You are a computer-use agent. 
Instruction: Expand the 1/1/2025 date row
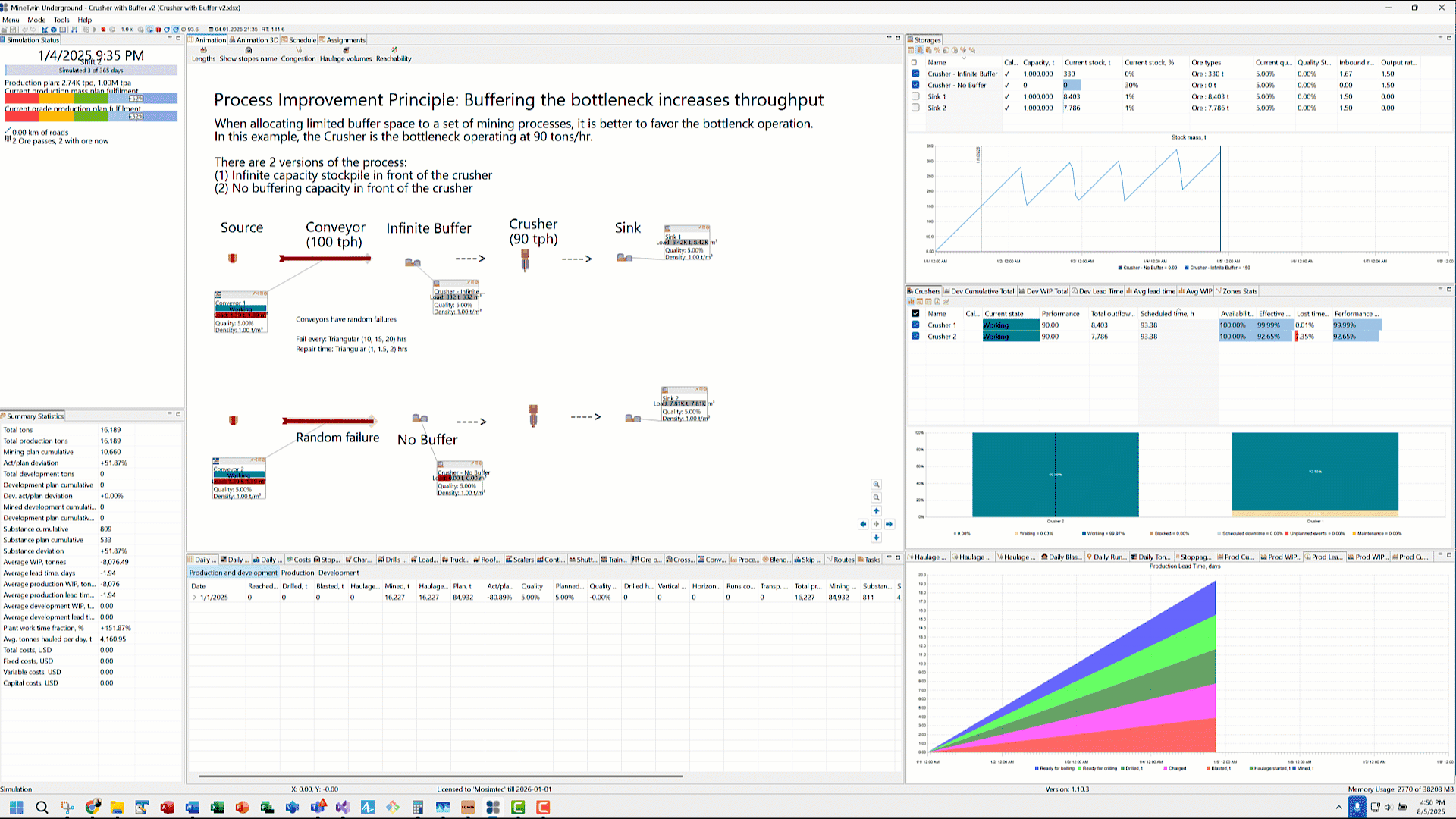click(194, 598)
